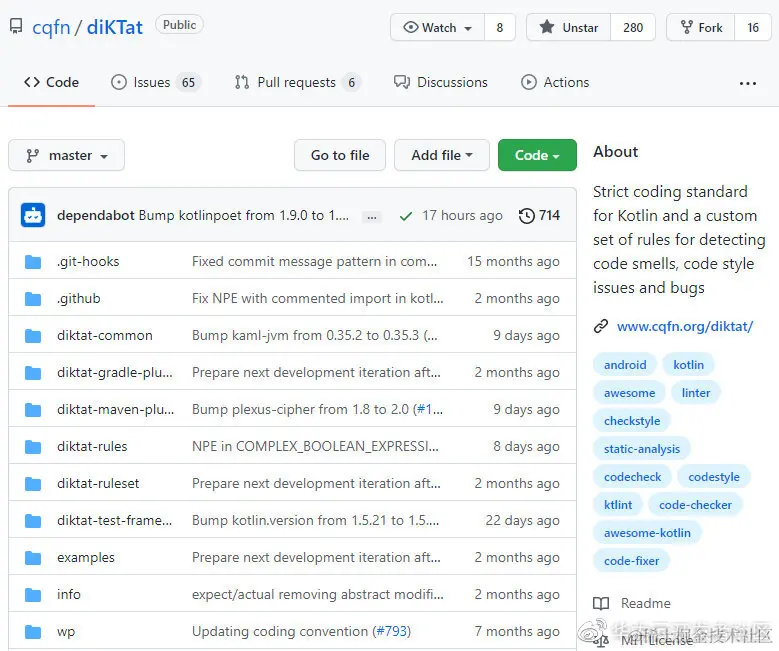The height and width of the screenshot is (651, 779).
Task: Click the link chain icon beside website URL
Action: click(x=601, y=326)
